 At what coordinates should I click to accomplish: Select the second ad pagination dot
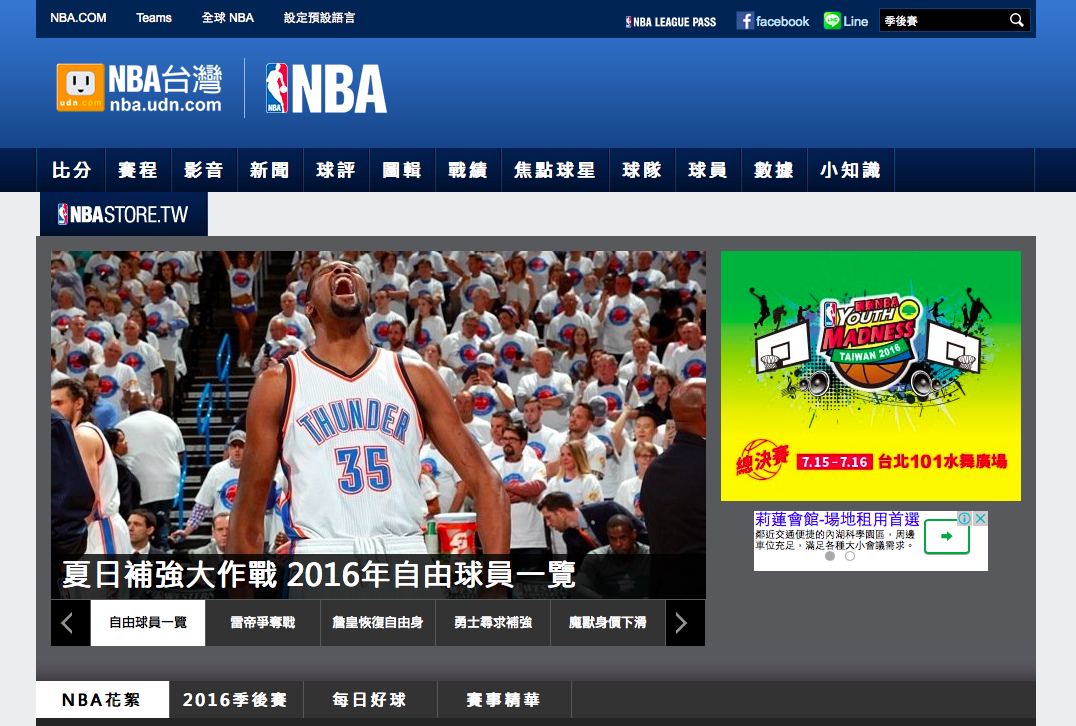(850, 557)
